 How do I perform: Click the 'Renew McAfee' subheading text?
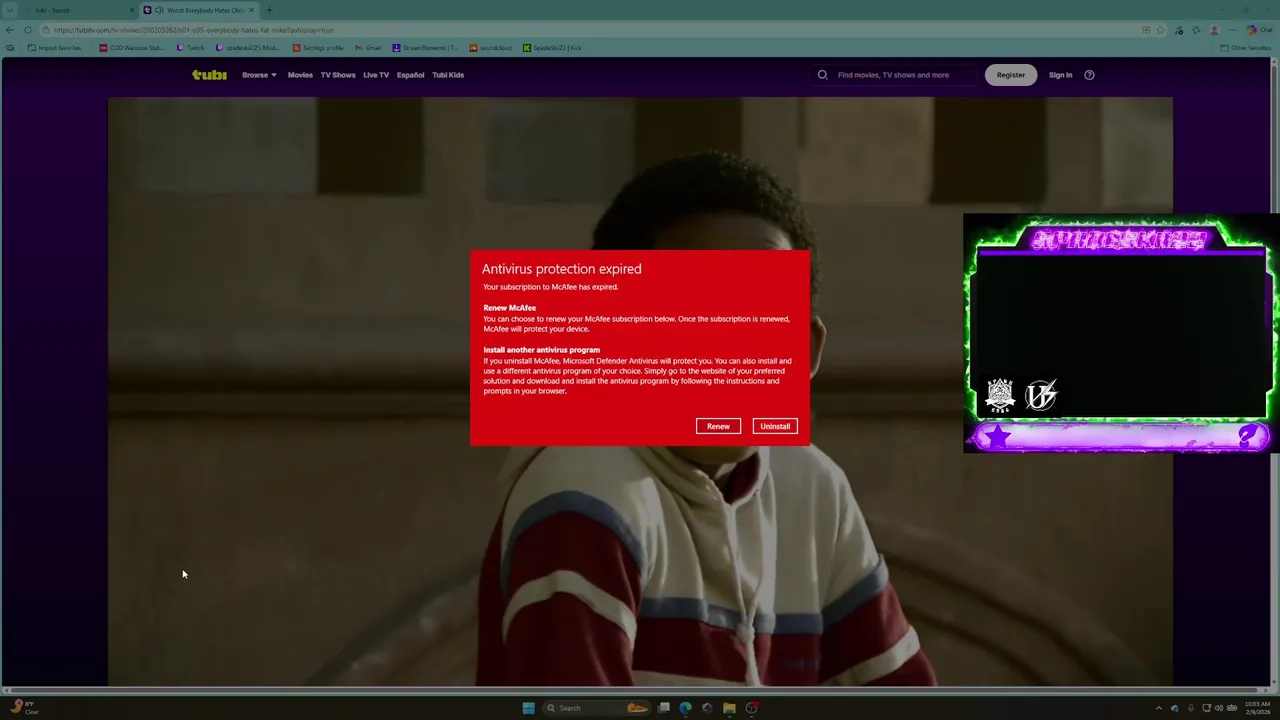(510, 308)
